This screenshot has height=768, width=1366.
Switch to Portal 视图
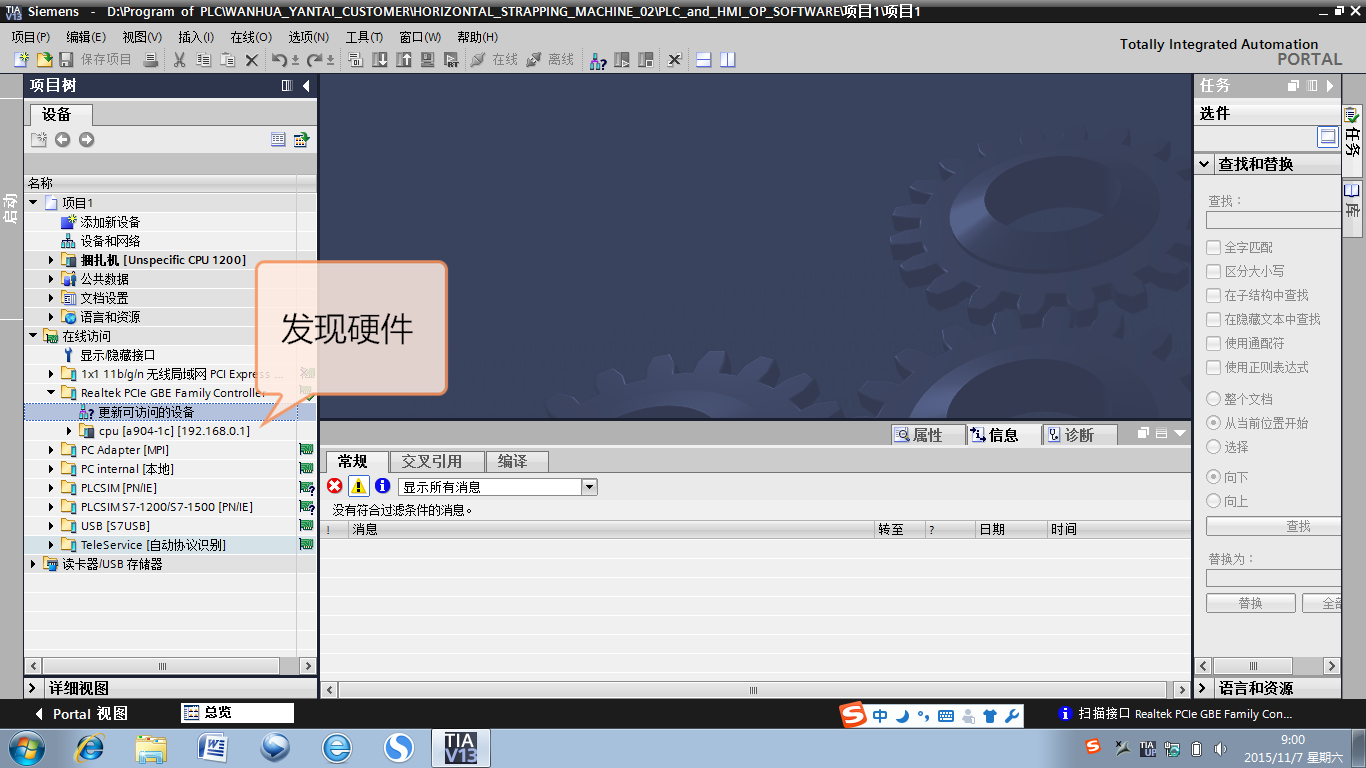pyautogui.click(x=82, y=714)
